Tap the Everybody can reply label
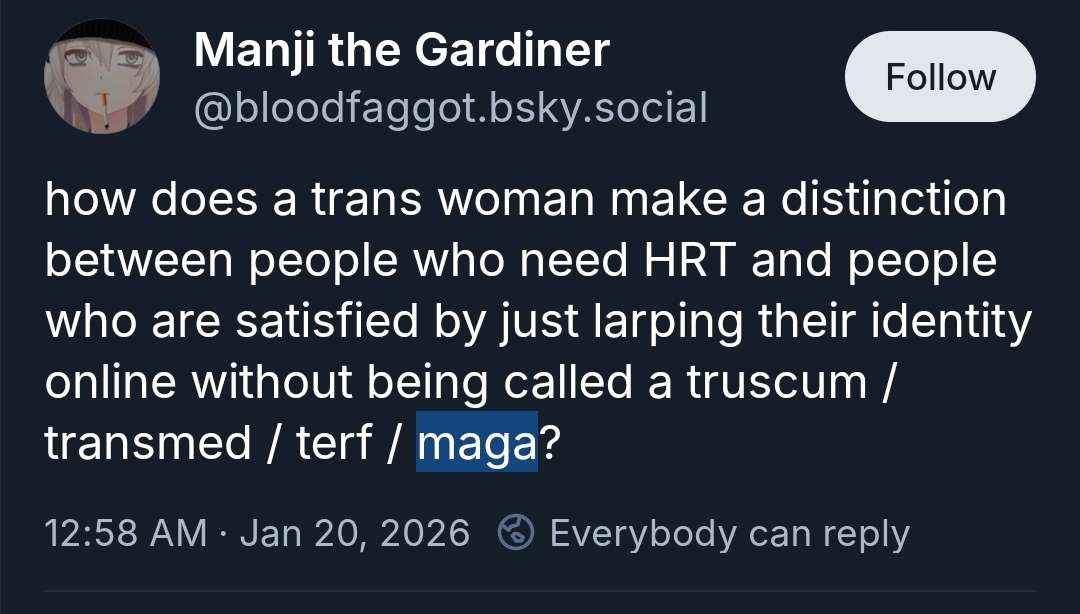The width and height of the screenshot is (1080, 614). pyautogui.click(x=729, y=532)
